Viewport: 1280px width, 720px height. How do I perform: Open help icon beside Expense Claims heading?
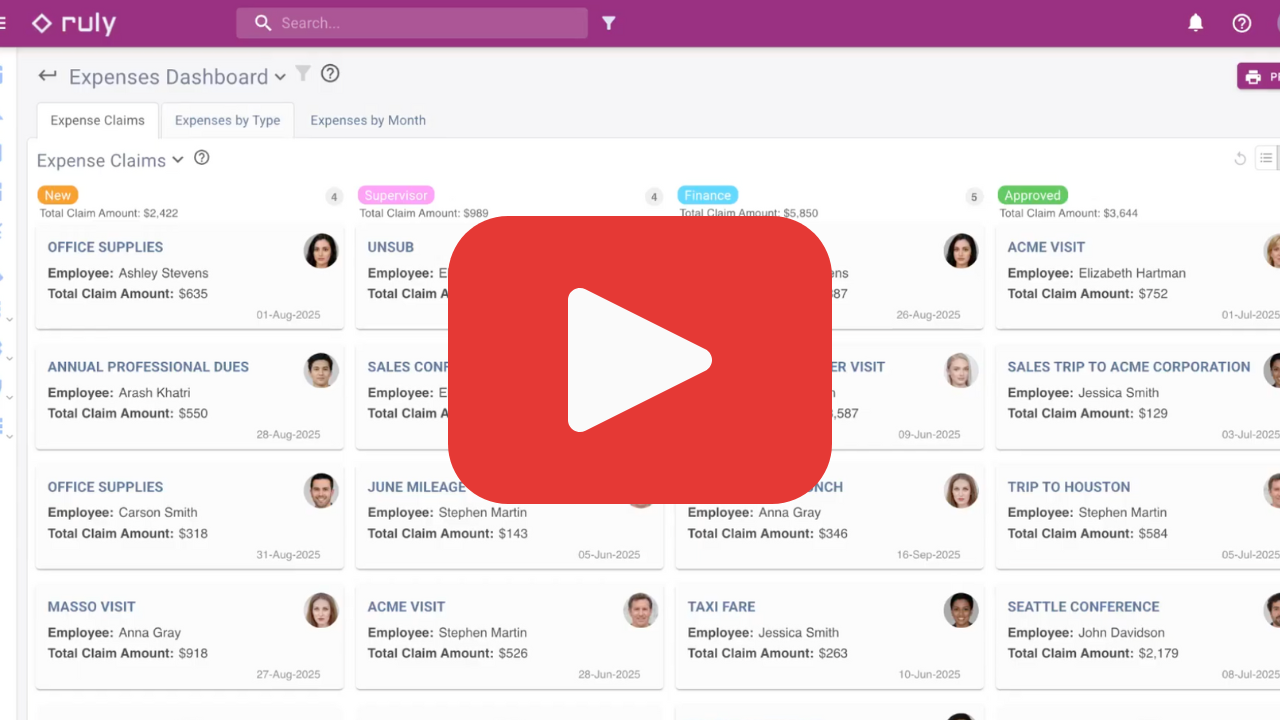tap(201, 157)
